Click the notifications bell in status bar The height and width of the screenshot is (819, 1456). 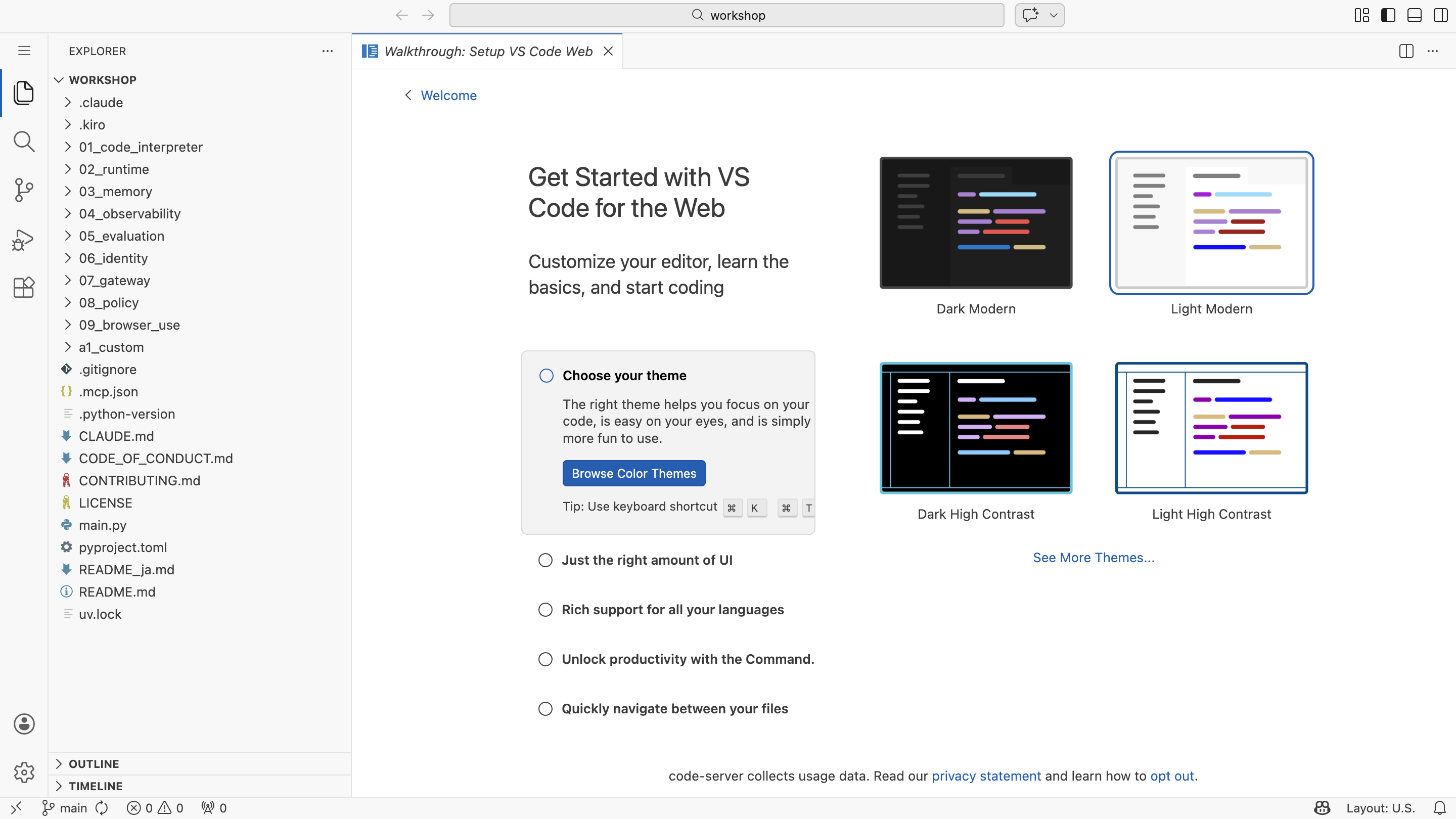click(1440, 808)
